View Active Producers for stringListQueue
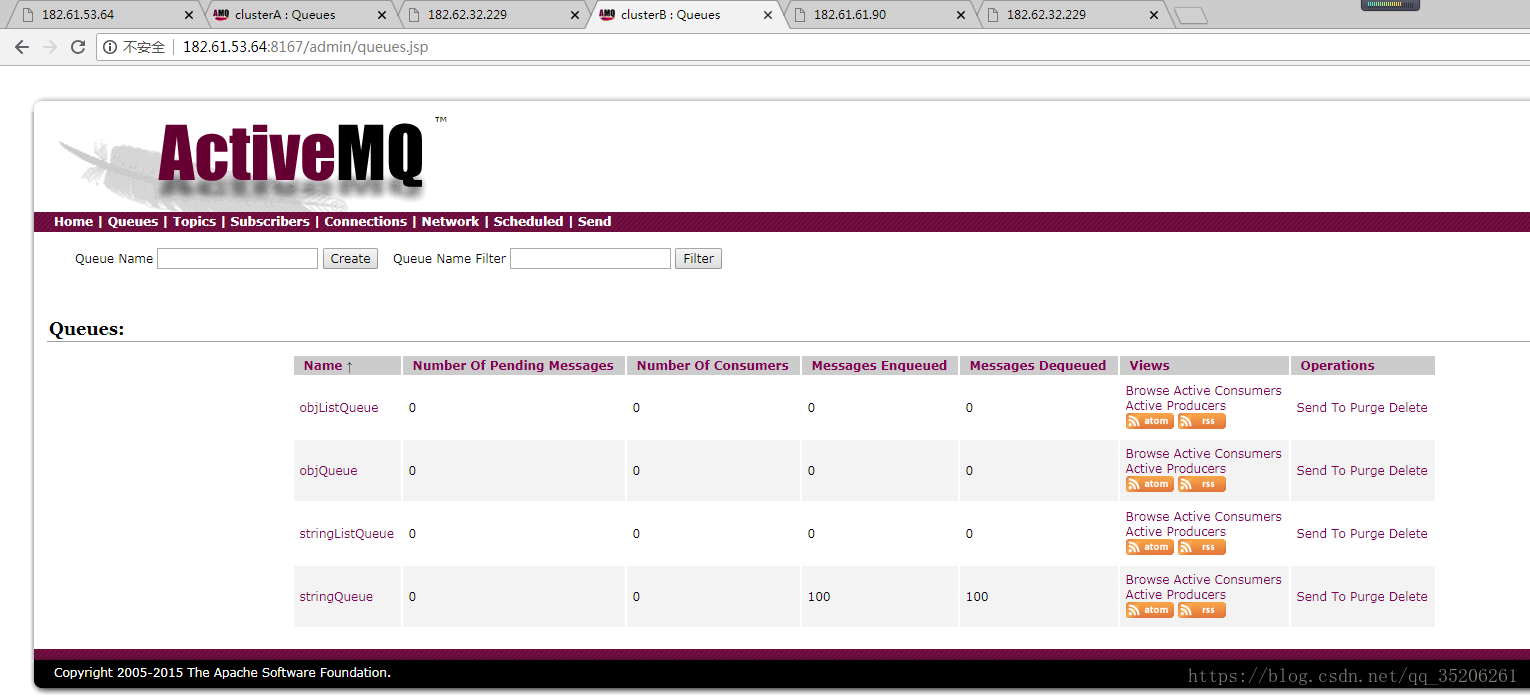Viewport: 1530px width, 696px height. click(x=1176, y=532)
